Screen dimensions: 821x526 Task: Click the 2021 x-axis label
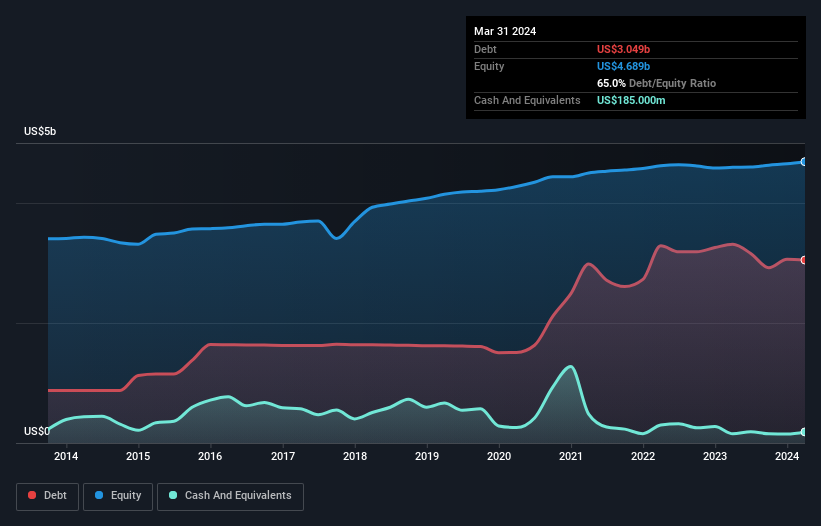point(571,457)
